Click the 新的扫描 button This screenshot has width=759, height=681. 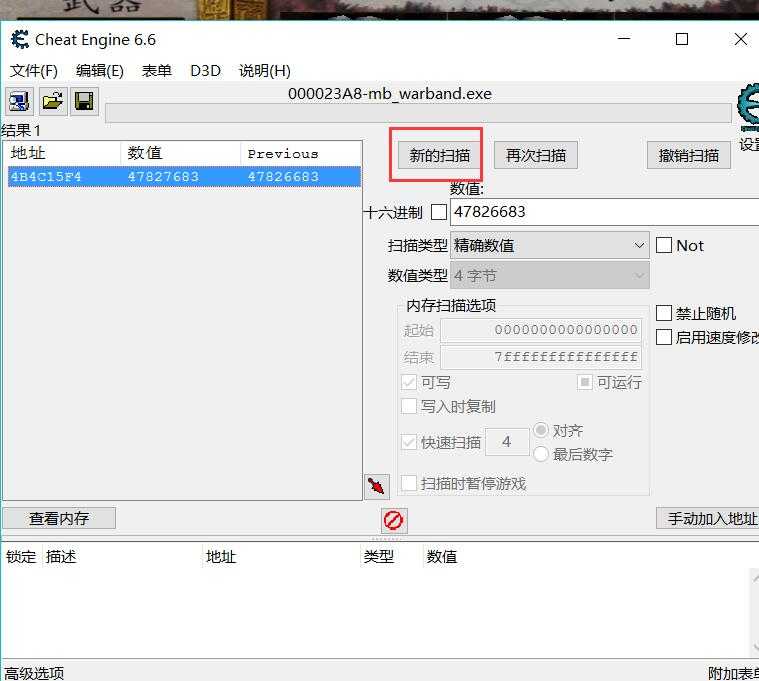[x=440, y=155]
